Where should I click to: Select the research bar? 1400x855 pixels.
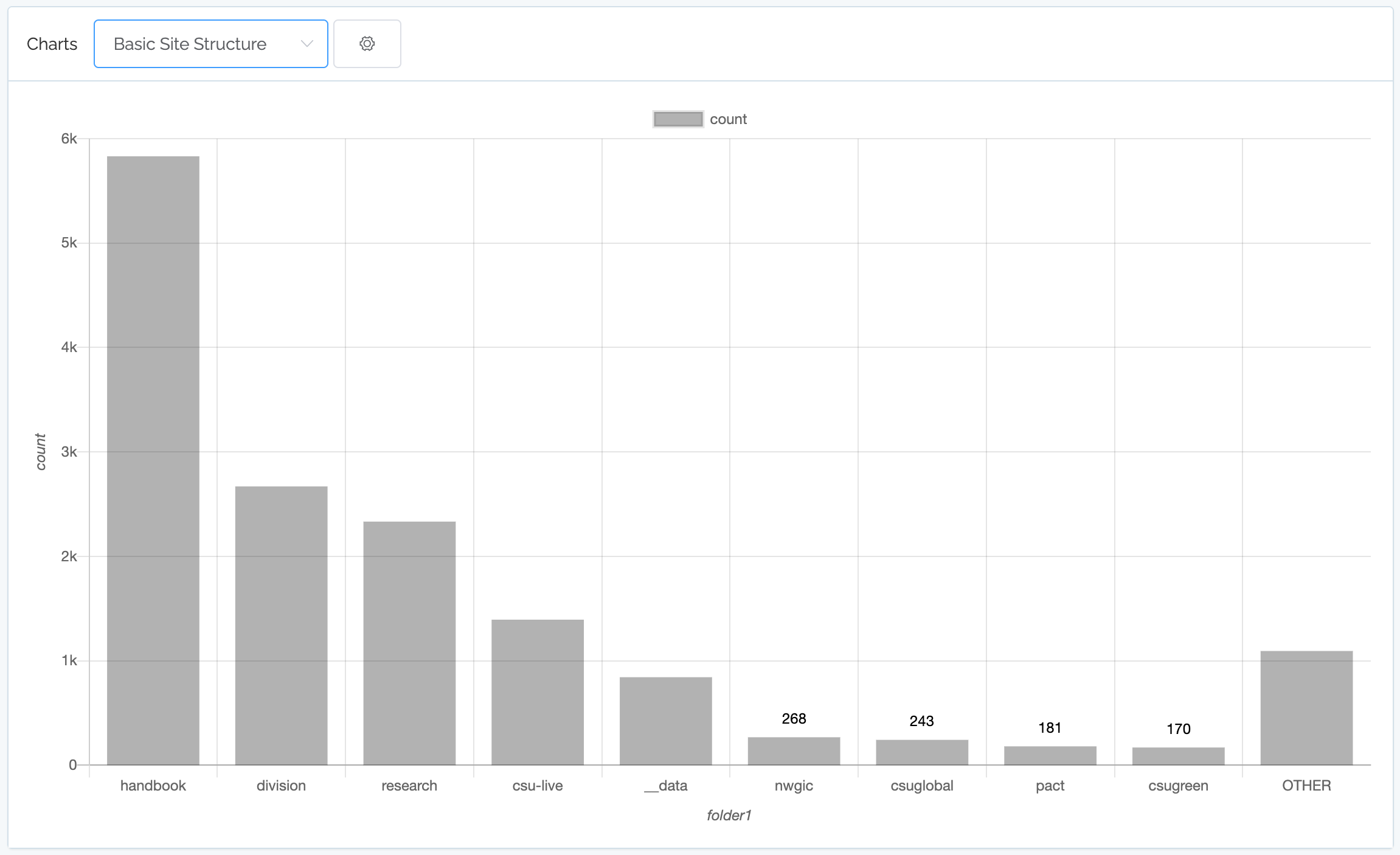(409, 643)
